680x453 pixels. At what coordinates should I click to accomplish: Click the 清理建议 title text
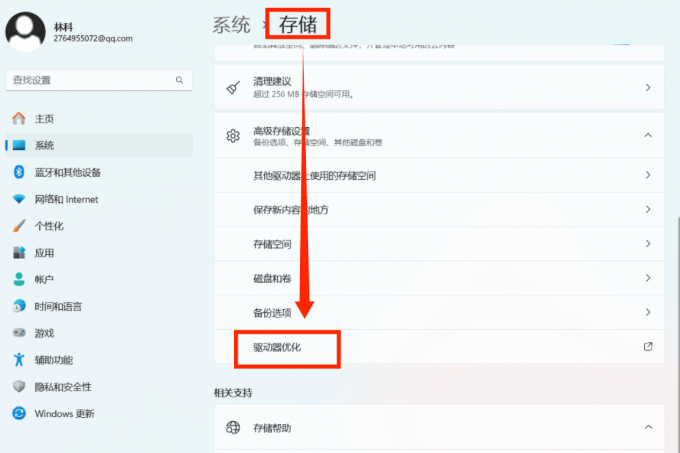(x=272, y=81)
